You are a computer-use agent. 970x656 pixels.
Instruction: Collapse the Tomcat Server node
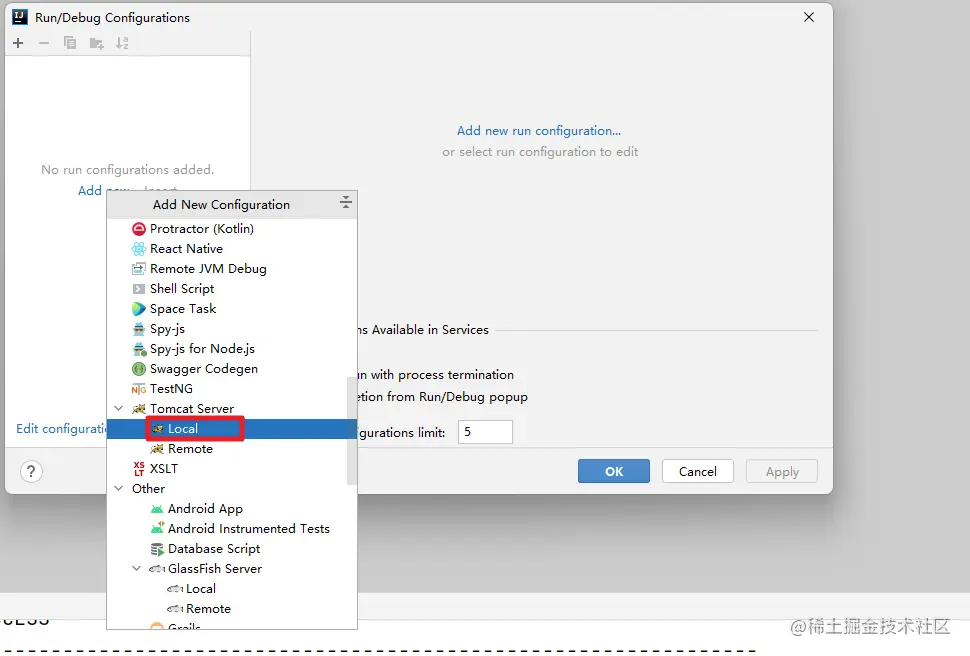point(119,408)
